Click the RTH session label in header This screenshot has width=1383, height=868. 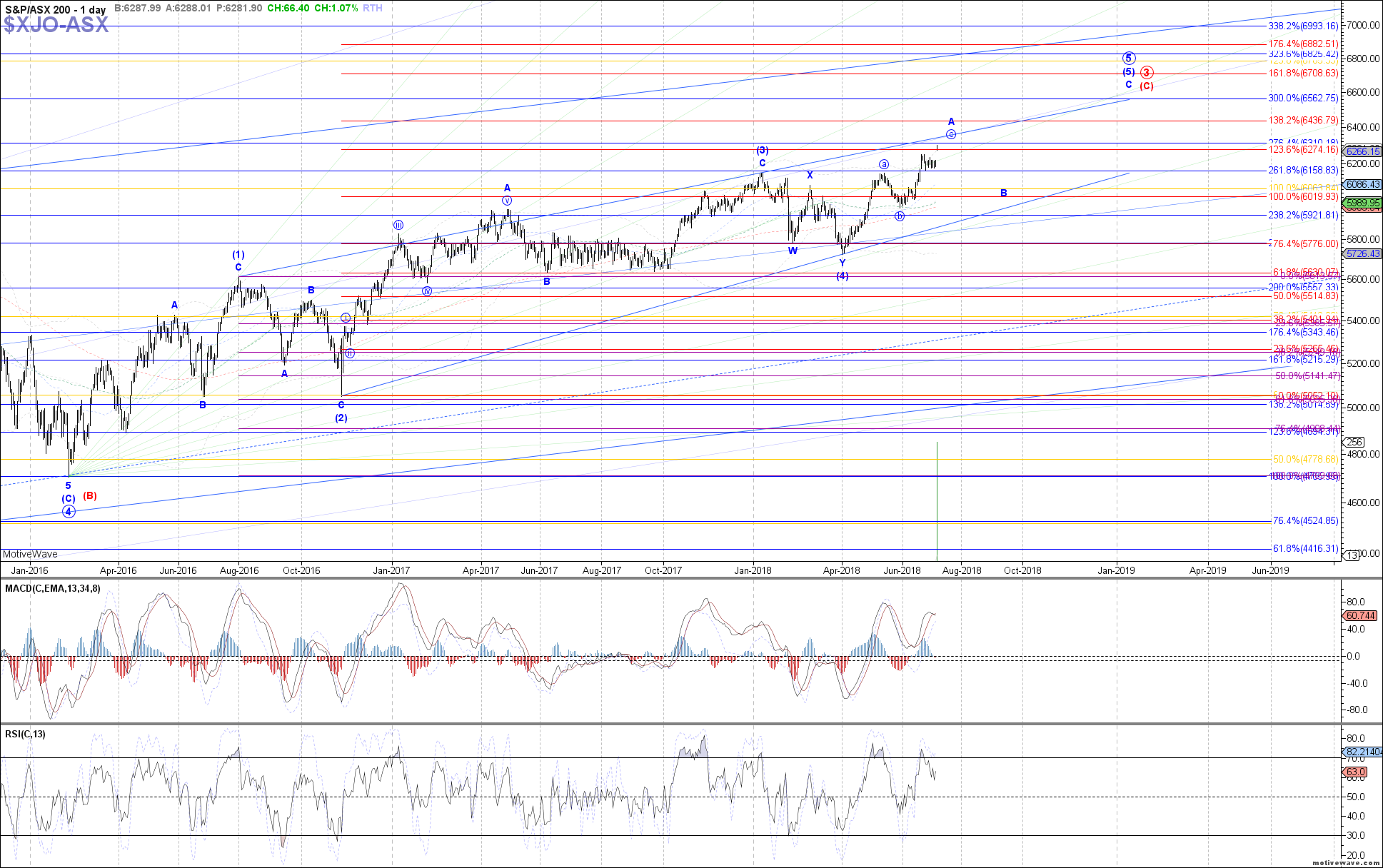(x=373, y=8)
